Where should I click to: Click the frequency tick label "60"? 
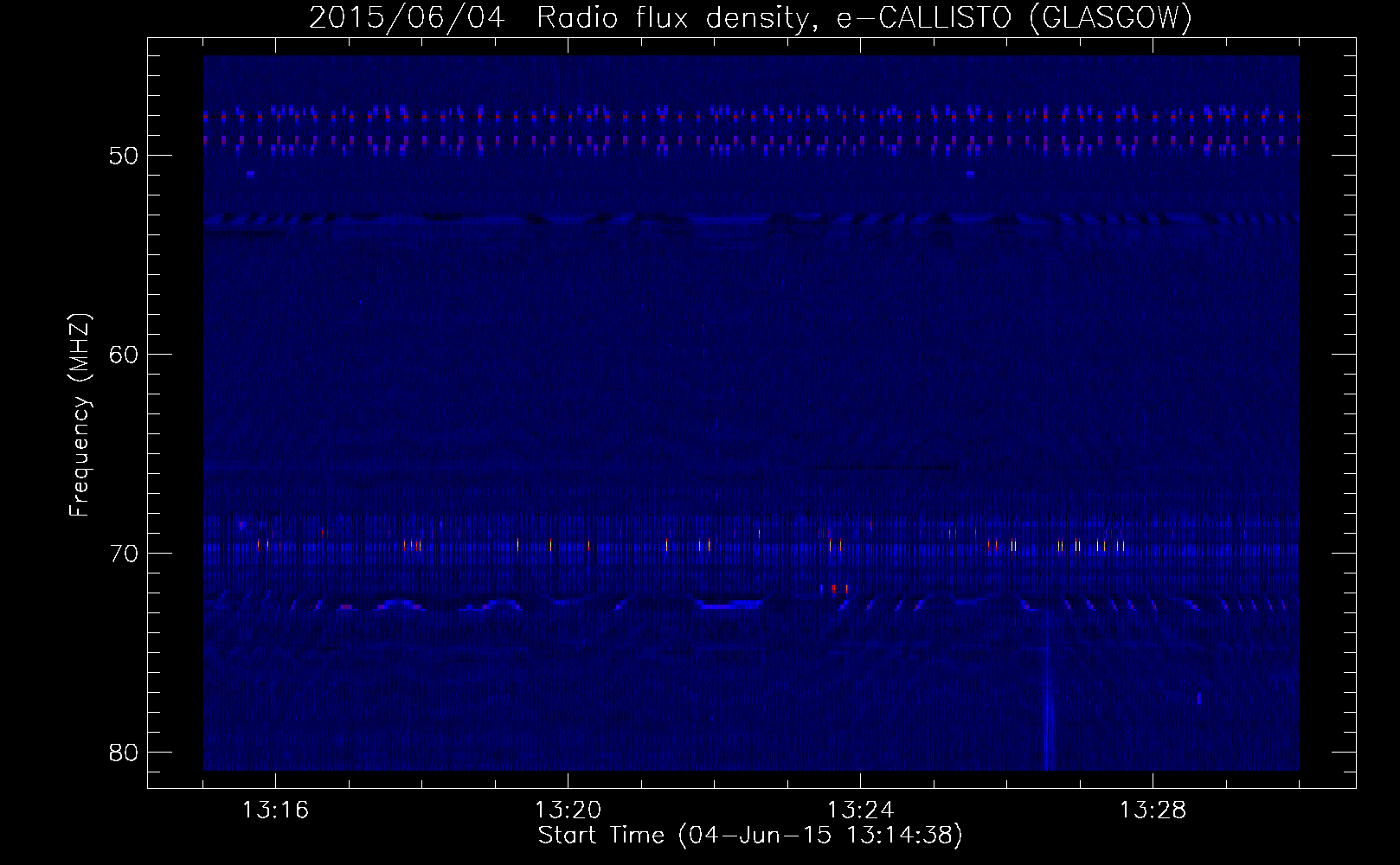(124, 355)
